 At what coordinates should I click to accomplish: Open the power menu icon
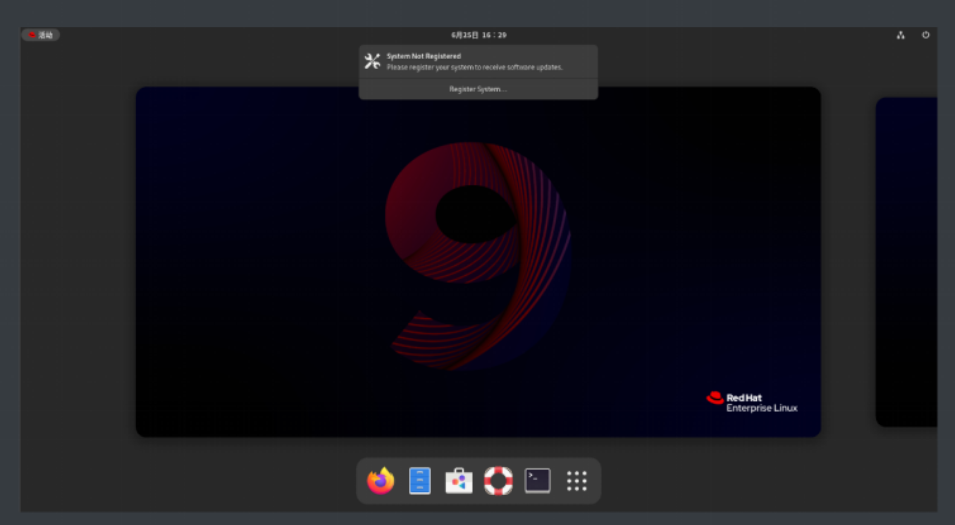[x=925, y=35]
